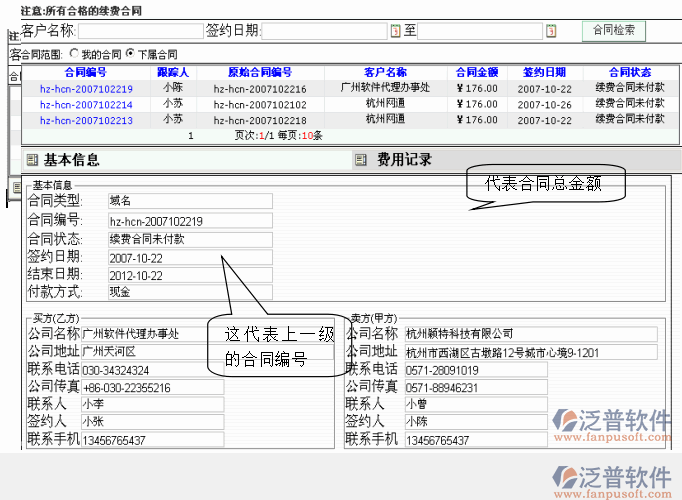Open contract hz-hcn-2007102214 link
The image size is (682, 500).
click(86, 104)
